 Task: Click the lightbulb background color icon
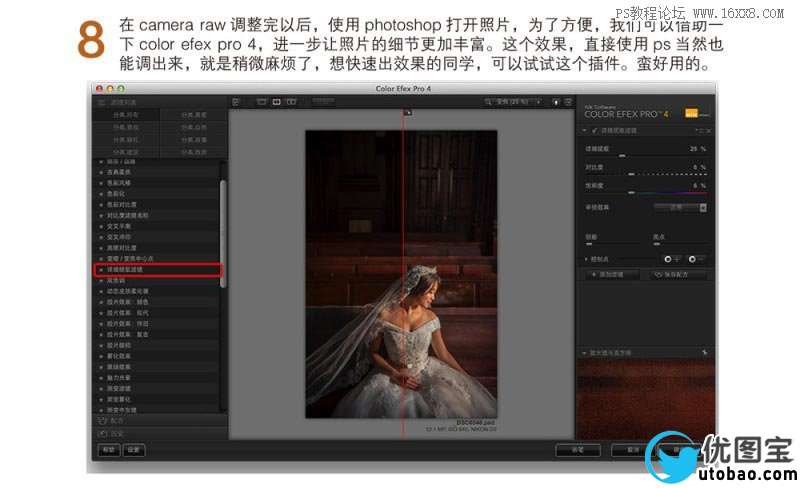[x=556, y=102]
